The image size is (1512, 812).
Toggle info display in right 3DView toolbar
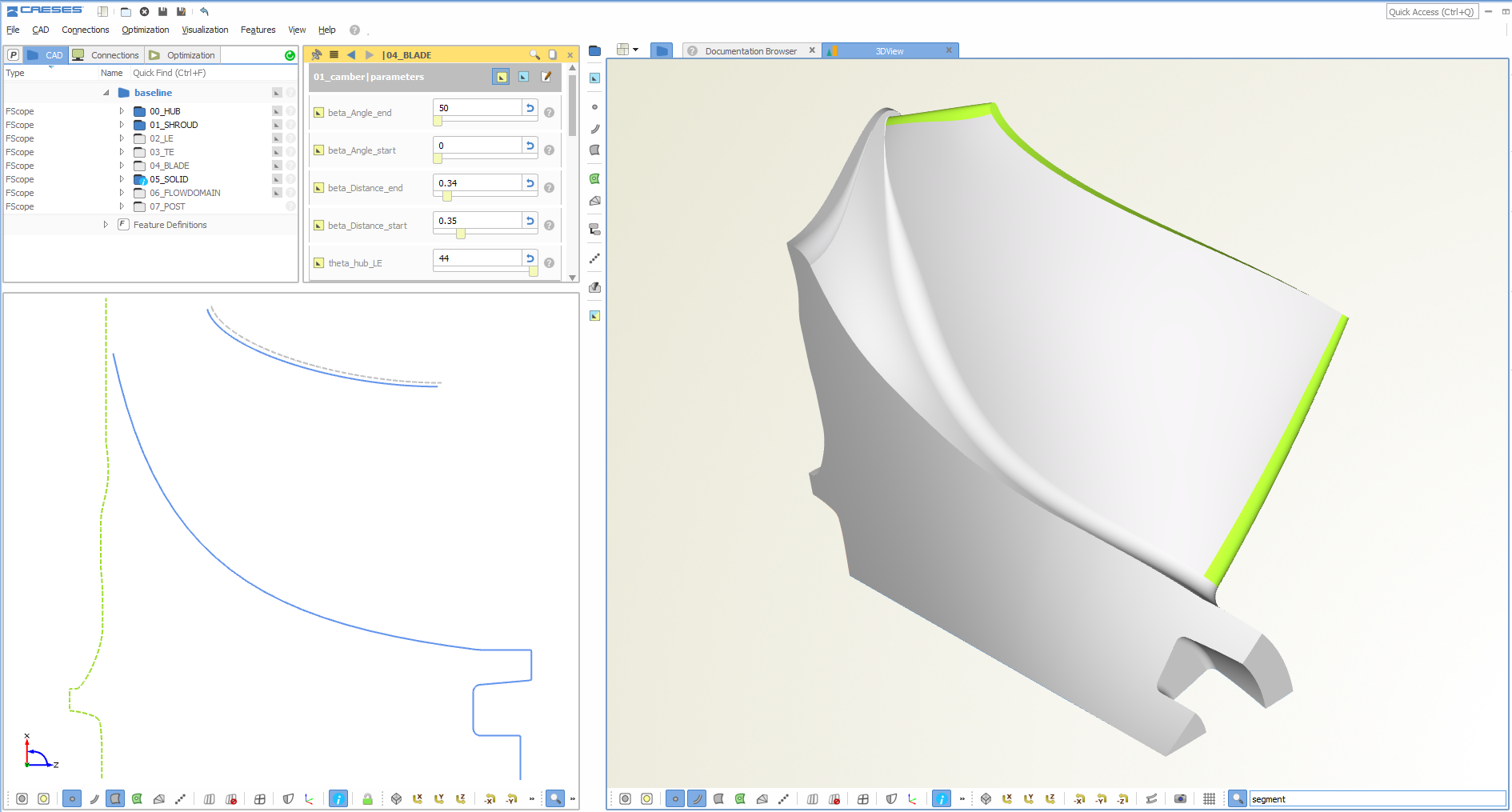(942, 798)
